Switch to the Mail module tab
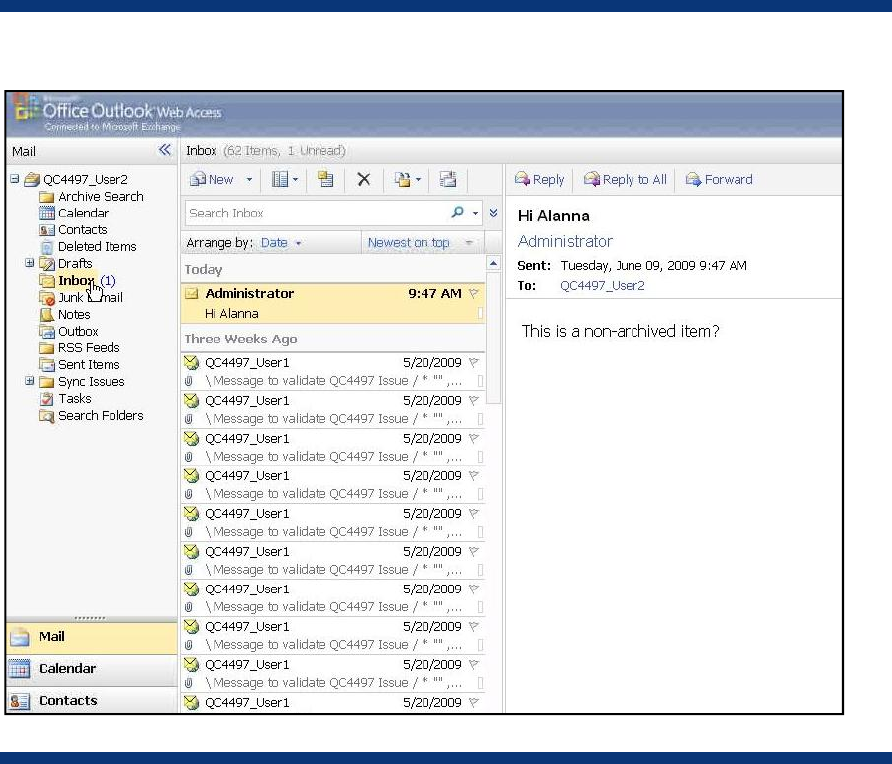Image resolution: width=892 pixels, height=764 pixels. click(92, 637)
